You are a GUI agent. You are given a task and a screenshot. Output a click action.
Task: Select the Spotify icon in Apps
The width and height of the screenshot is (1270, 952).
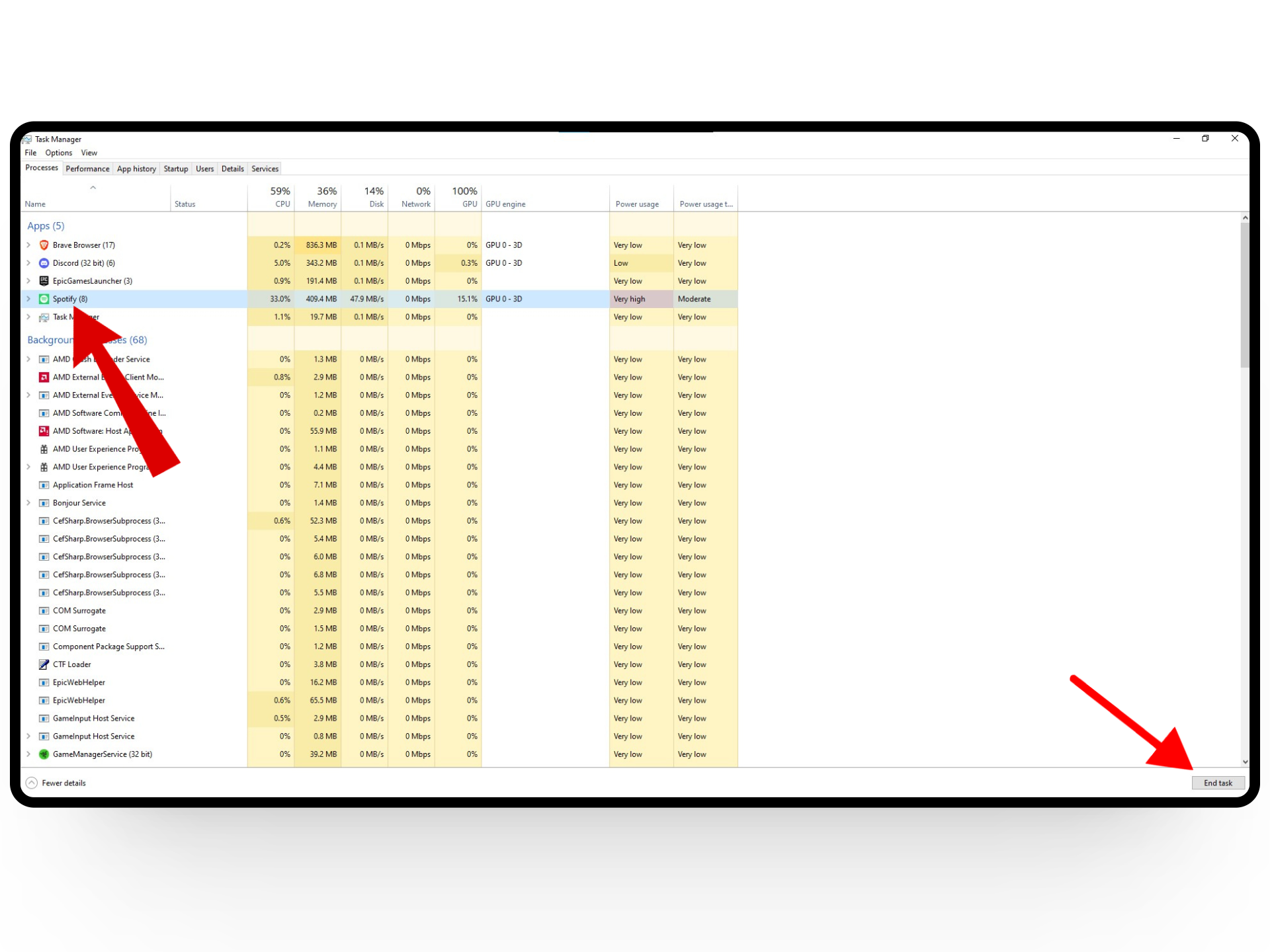(x=44, y=299)
